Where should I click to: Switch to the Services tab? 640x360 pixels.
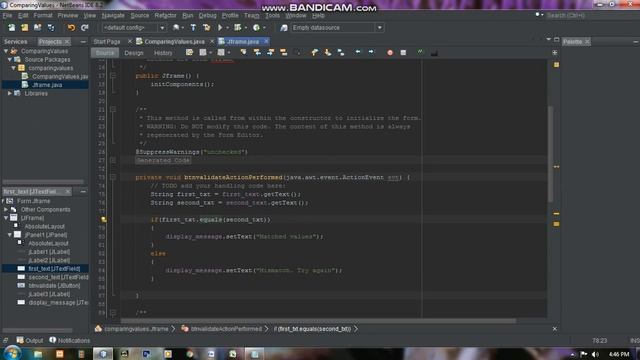tap(16, 42)
